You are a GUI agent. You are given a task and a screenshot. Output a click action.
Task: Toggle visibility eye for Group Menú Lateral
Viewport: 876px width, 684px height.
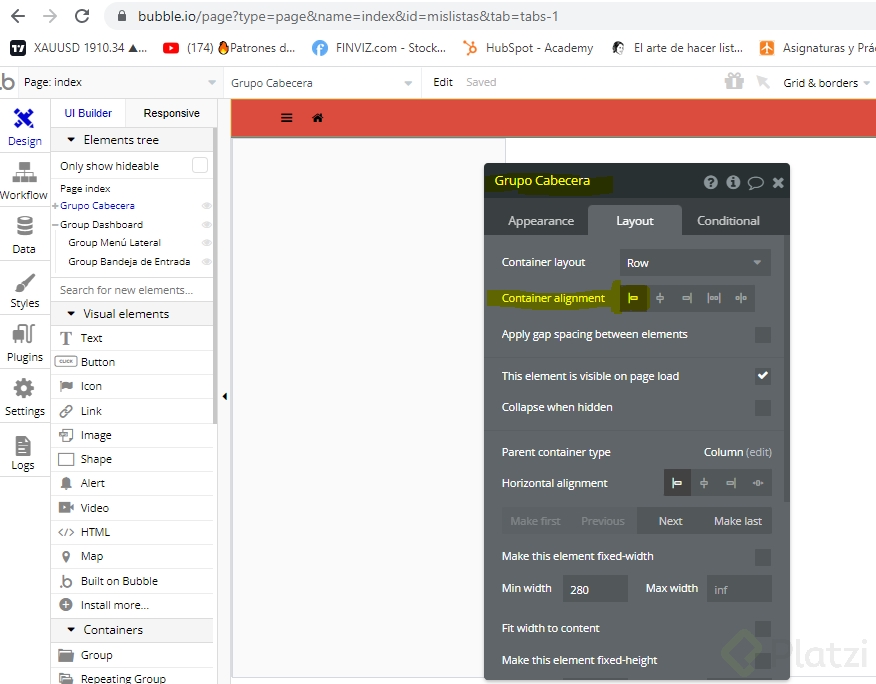206,243
